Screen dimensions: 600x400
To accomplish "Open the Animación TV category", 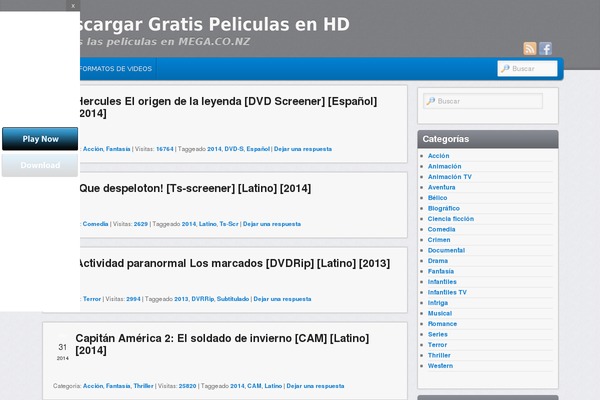I will (450, 177).
